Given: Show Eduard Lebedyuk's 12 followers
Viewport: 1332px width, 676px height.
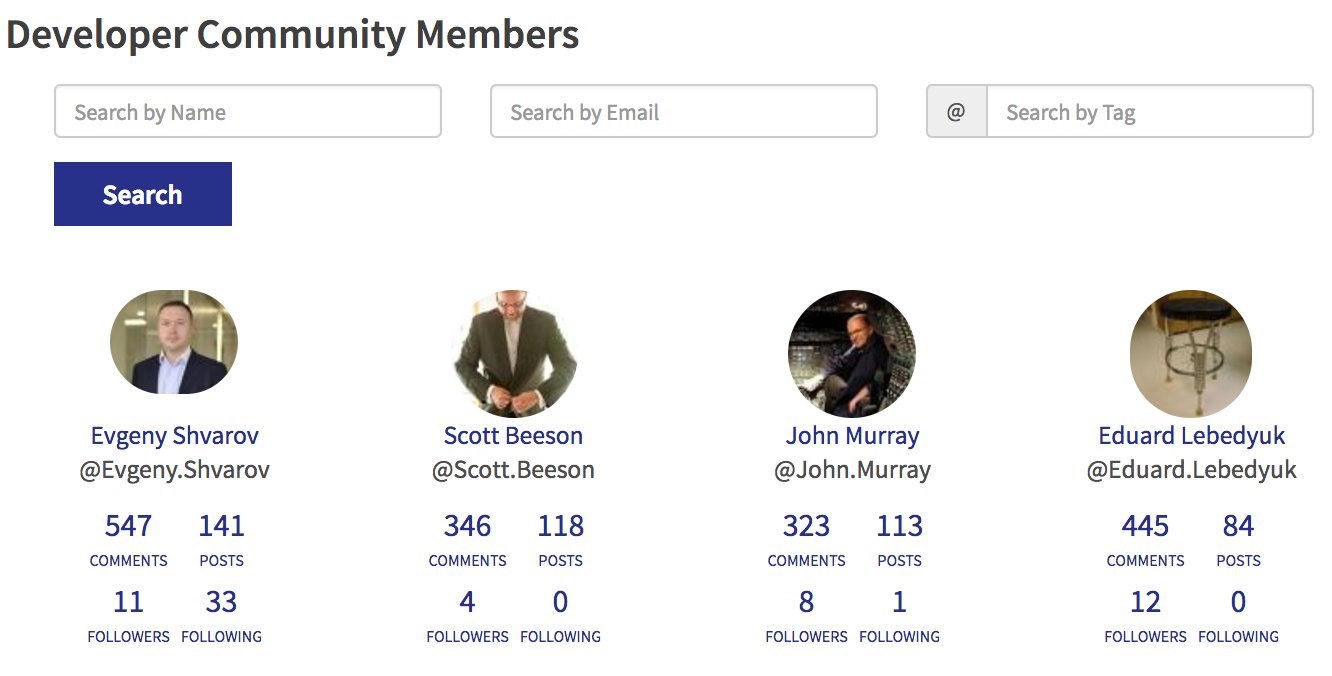Looking at the screenshot, I should coord(1145,602).
